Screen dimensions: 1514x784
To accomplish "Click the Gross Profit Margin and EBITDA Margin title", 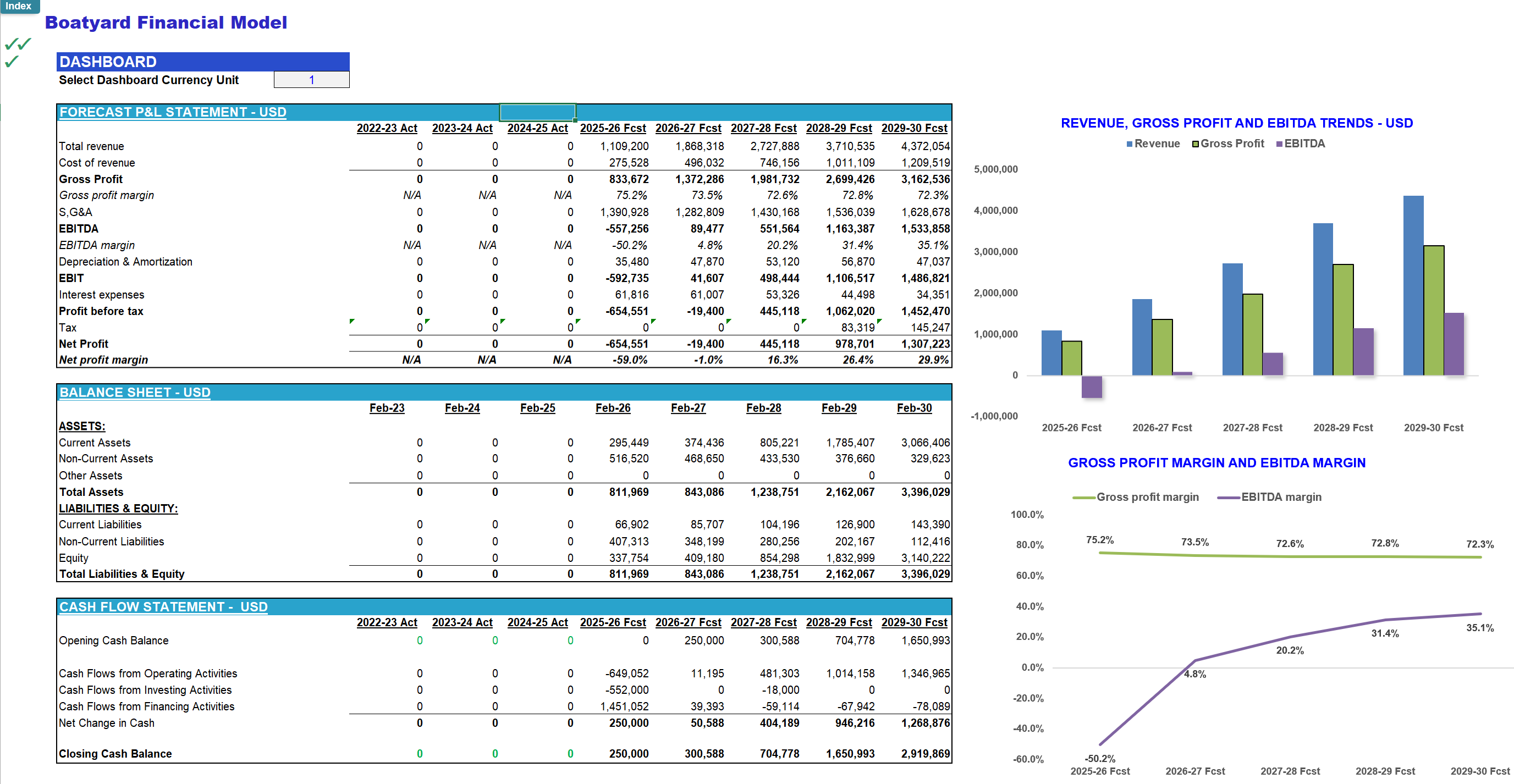I will tap(1216, 463).
